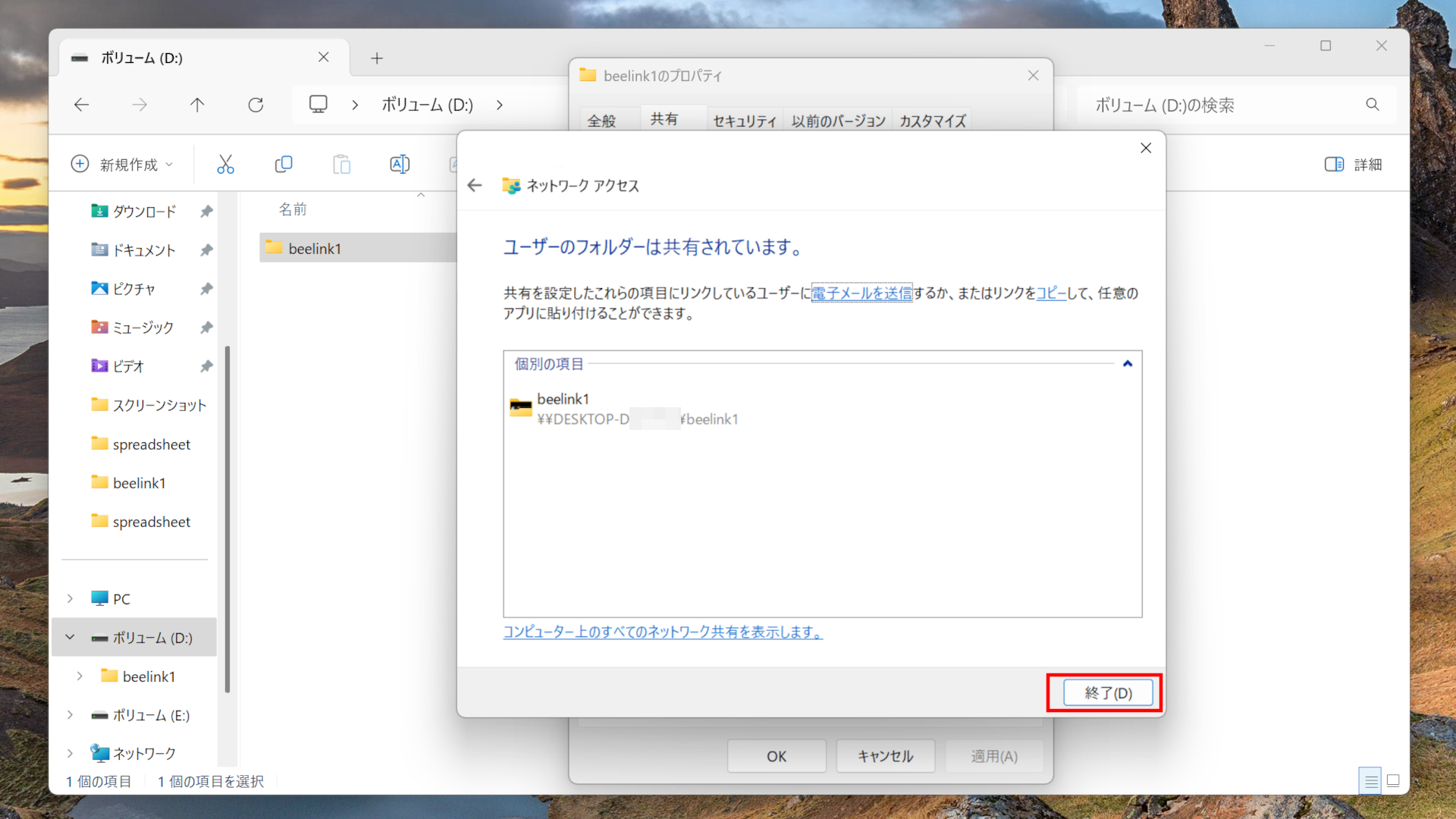Viewport: 1456px width, 819px height.
Task: Open the 電子メールを送信 link
Action: pos(861,293)
